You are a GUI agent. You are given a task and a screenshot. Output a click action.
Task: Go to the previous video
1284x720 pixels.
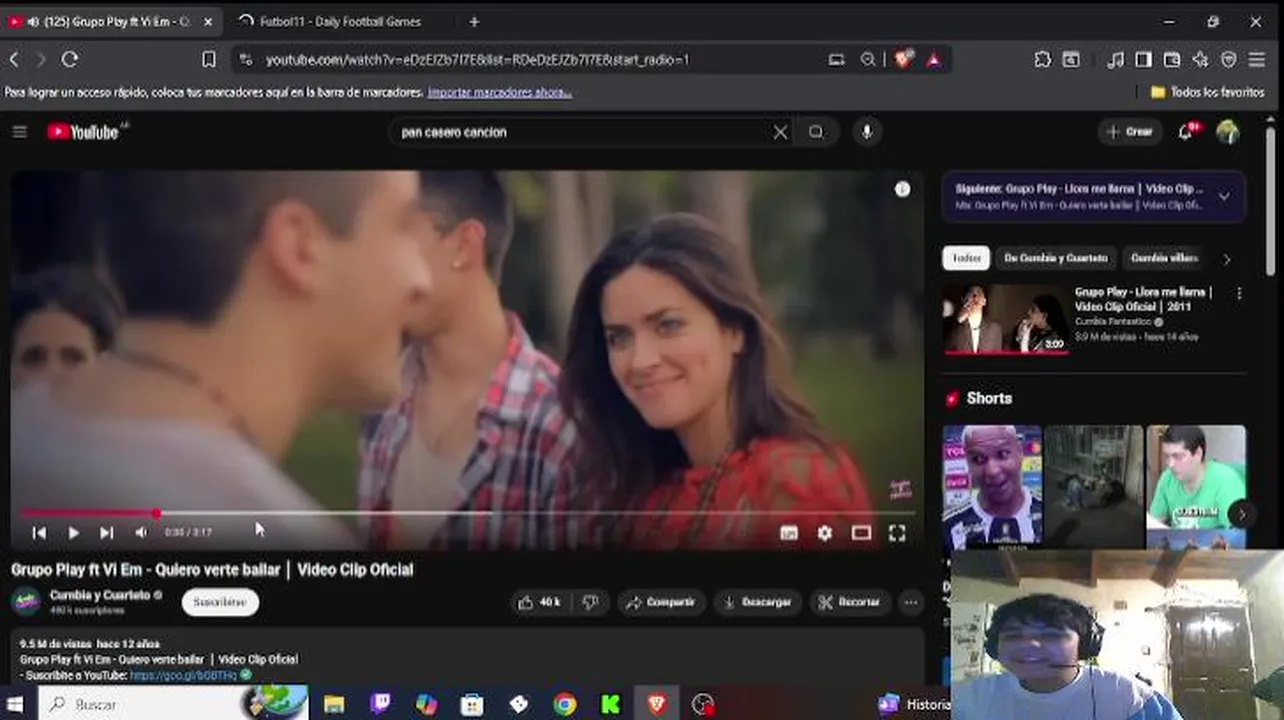pyautogui.click(x=39, y=533)
